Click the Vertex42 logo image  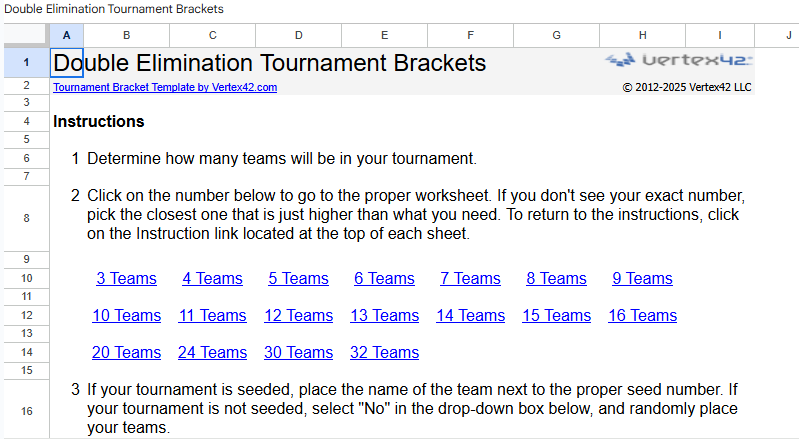click(x=679, y=60)
